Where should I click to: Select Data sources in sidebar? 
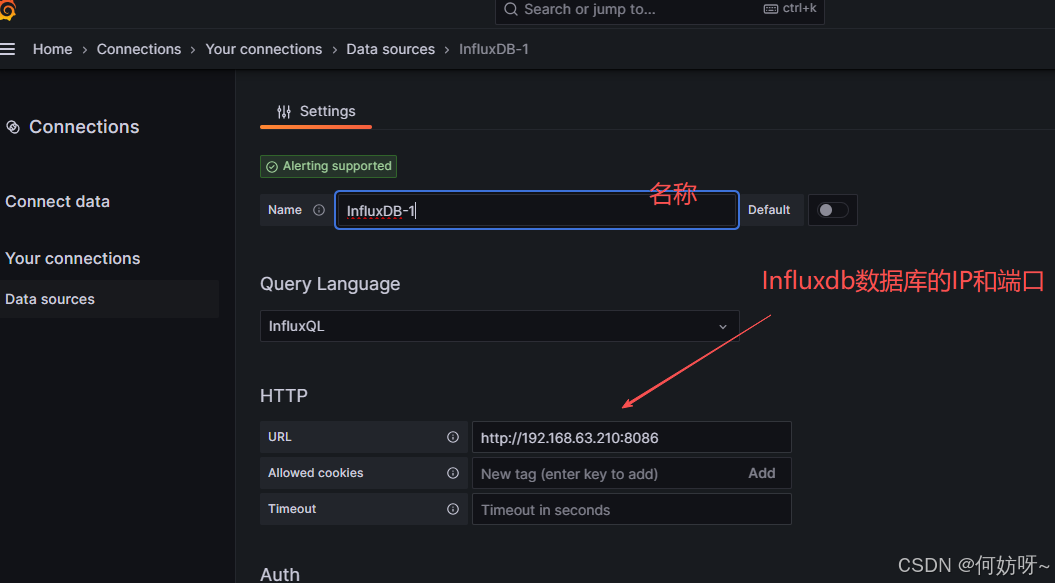point(109,299)
